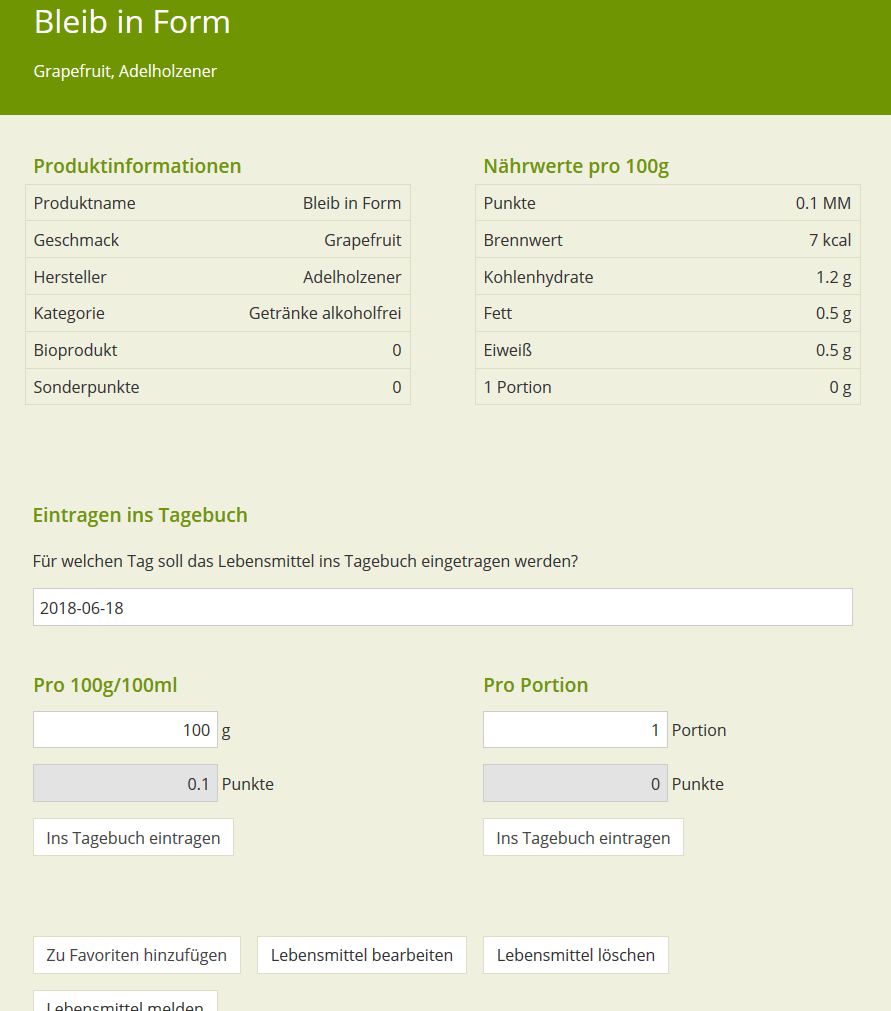Click the gram amount field with 100
Image resolution: width=891 pixels, height=1011 pixels.
point(125,730)
